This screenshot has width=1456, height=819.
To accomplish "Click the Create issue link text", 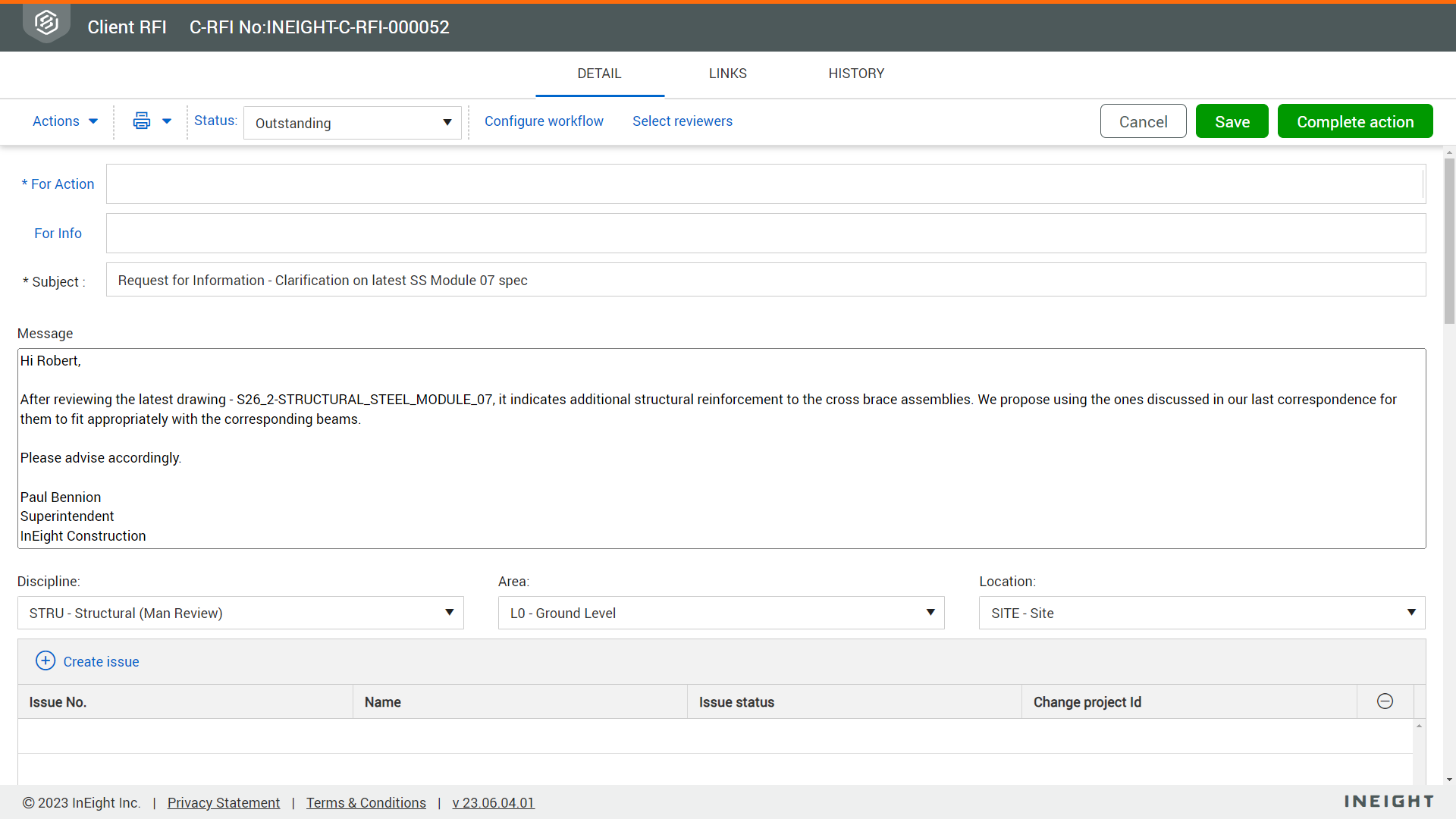I will pos(101,662).
